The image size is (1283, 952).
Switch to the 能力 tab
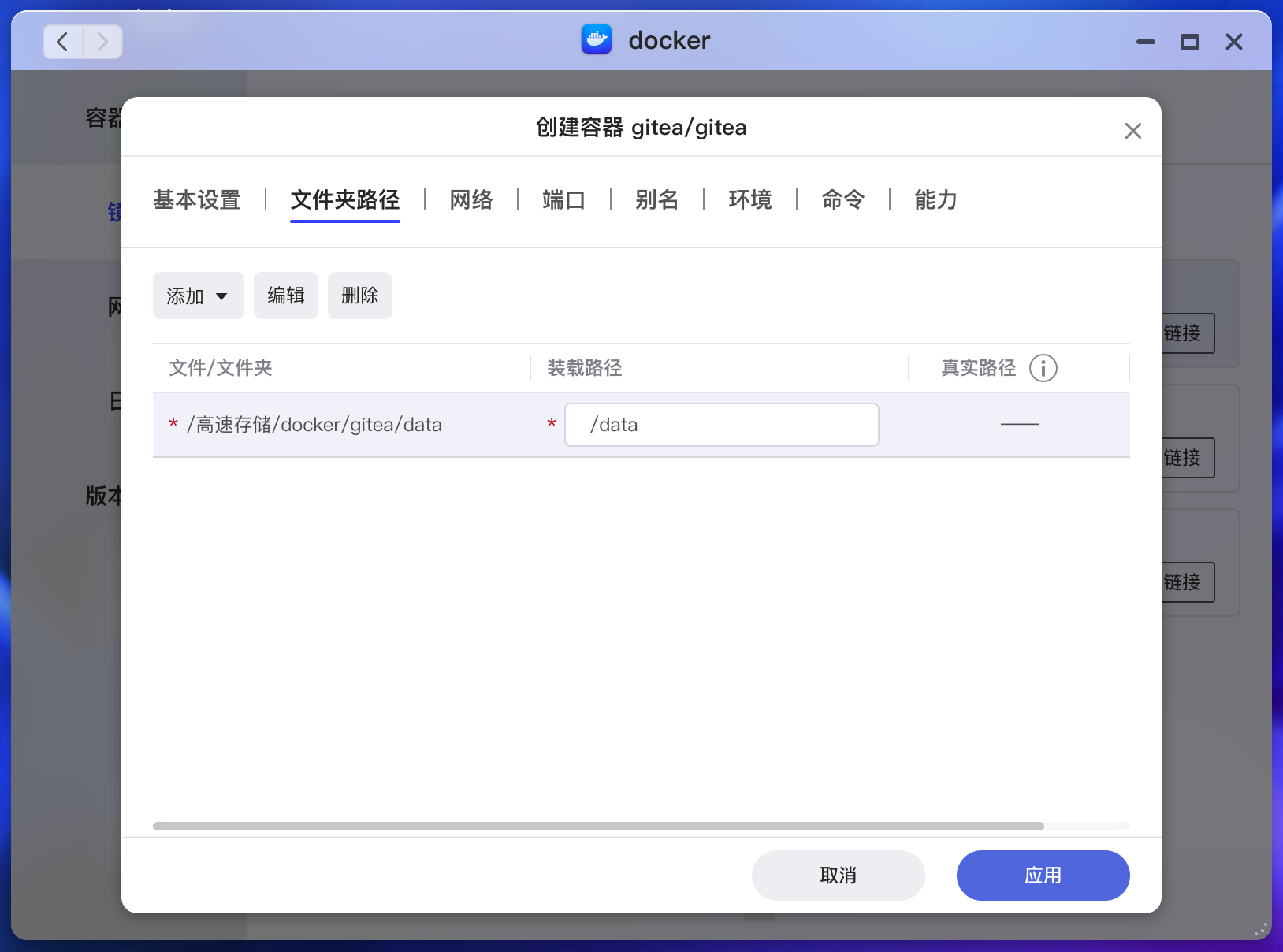936,200
